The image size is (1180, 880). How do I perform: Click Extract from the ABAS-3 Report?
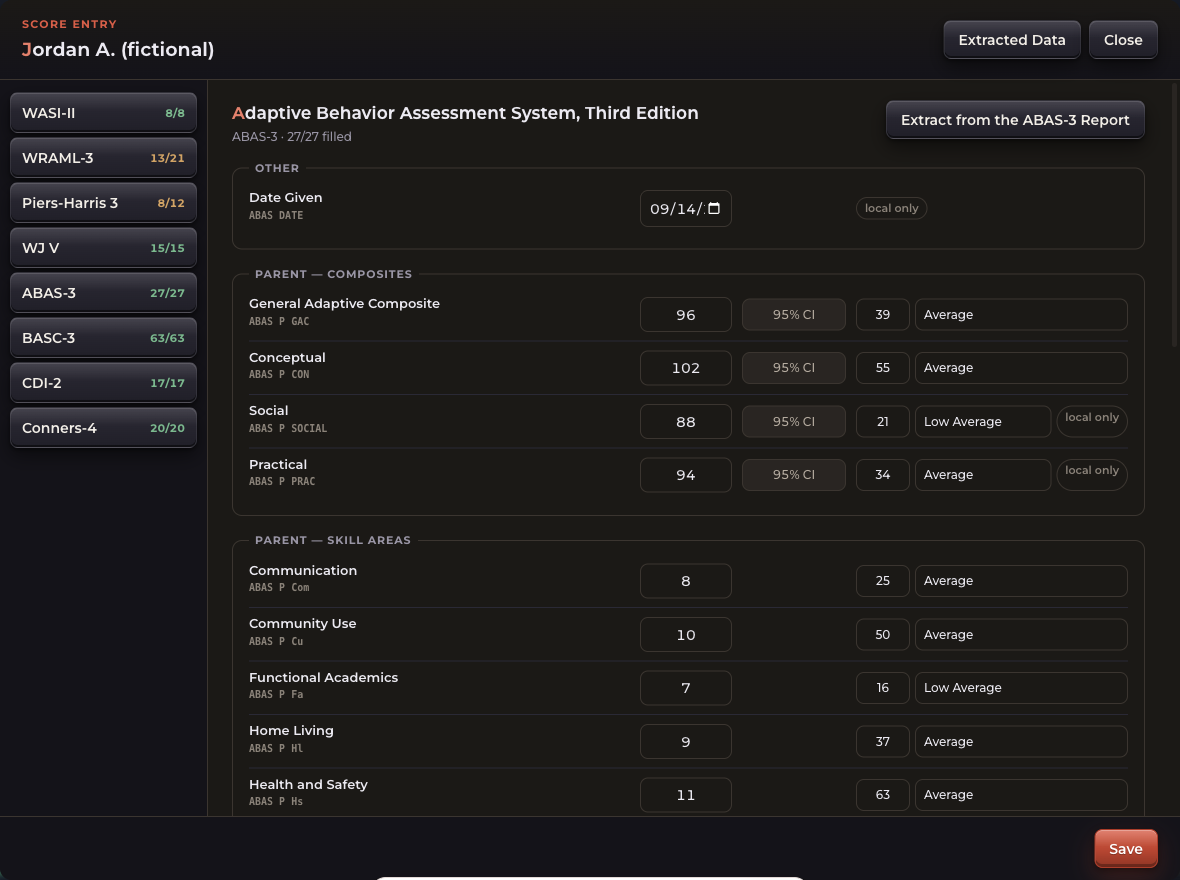1014,120
